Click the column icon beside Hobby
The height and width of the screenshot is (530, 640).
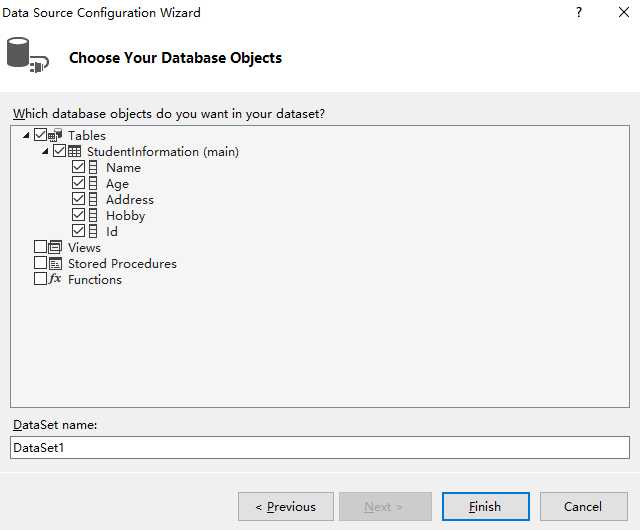(93, 215)
